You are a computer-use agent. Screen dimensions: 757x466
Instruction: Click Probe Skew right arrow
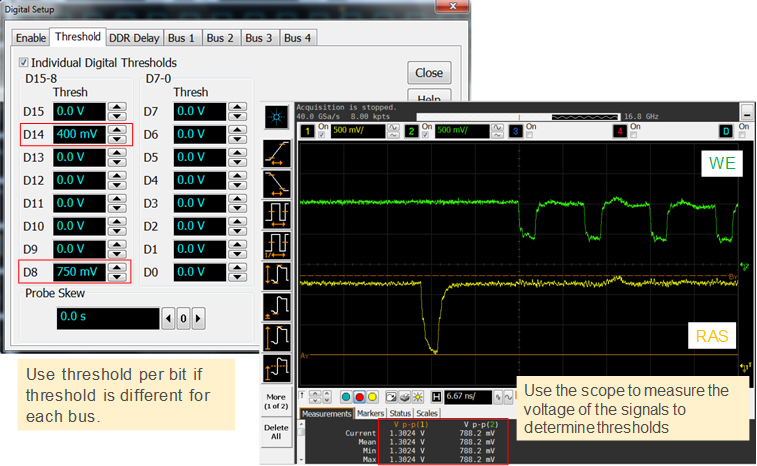pos(198,319)
